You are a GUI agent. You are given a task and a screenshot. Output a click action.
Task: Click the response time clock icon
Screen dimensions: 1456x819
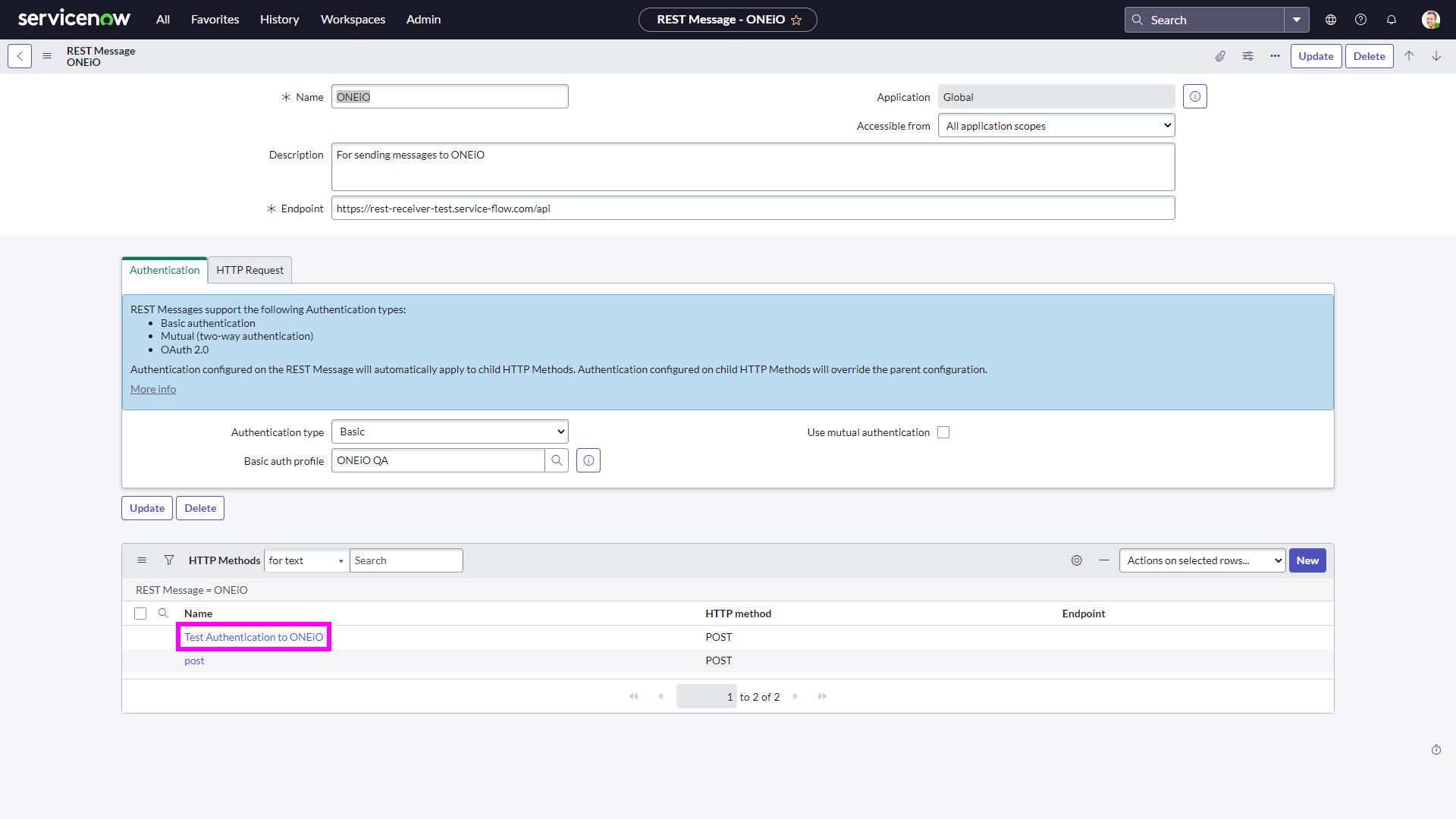point(1436,750)
